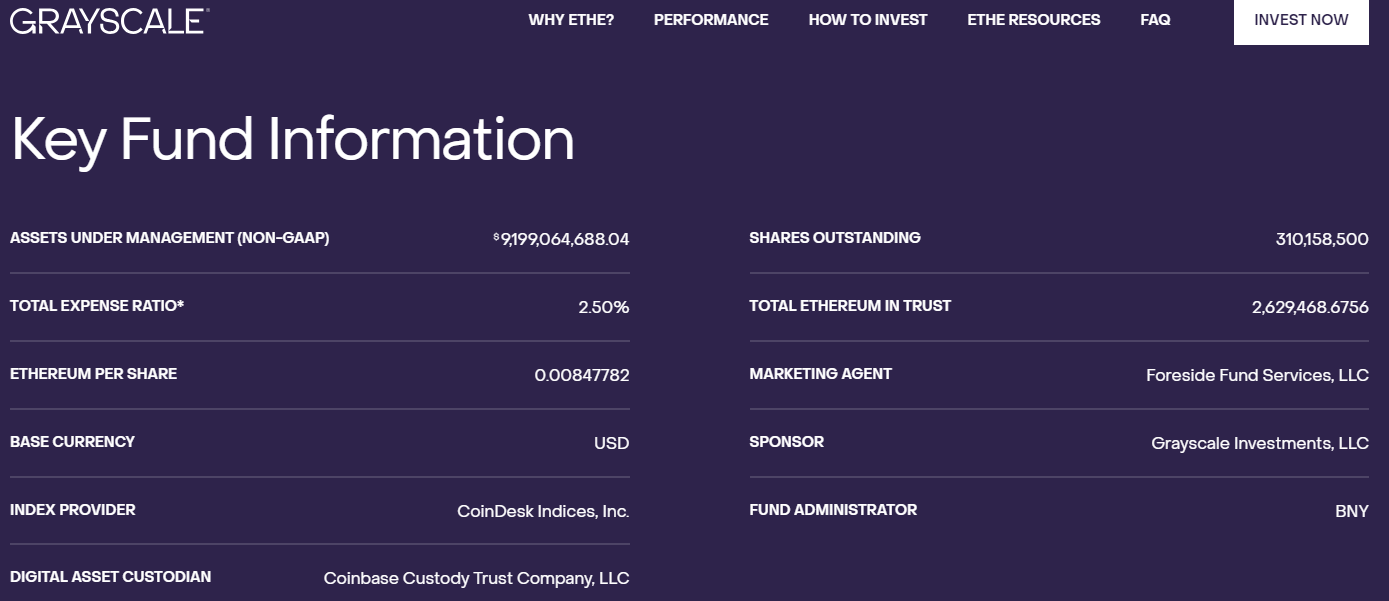Click the Total Ethereum in Trust figure
The width and height of the screenshot is (1389, 601).
coord(1311,306)
